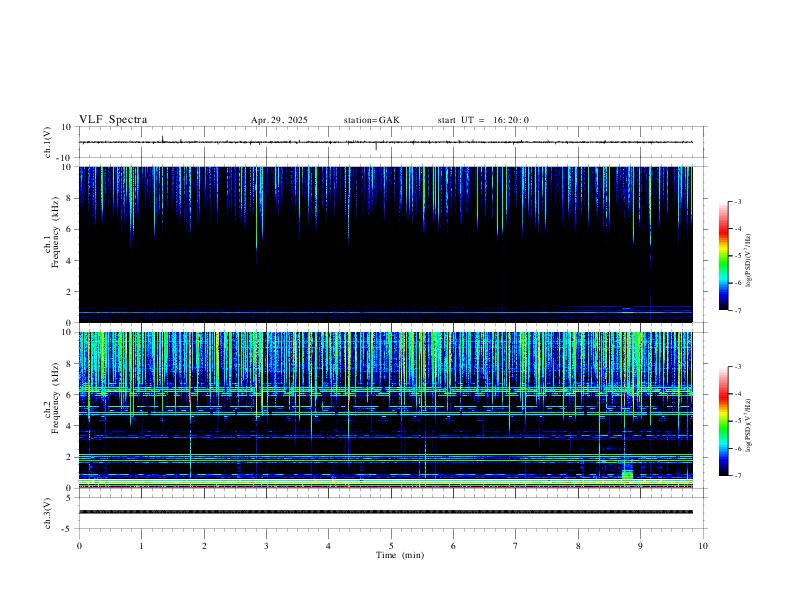The width and height of the screenshot is (792, 612).
Task: Click the upper colorbar "log(PSD)" label
Action: [x=749, y=260]
